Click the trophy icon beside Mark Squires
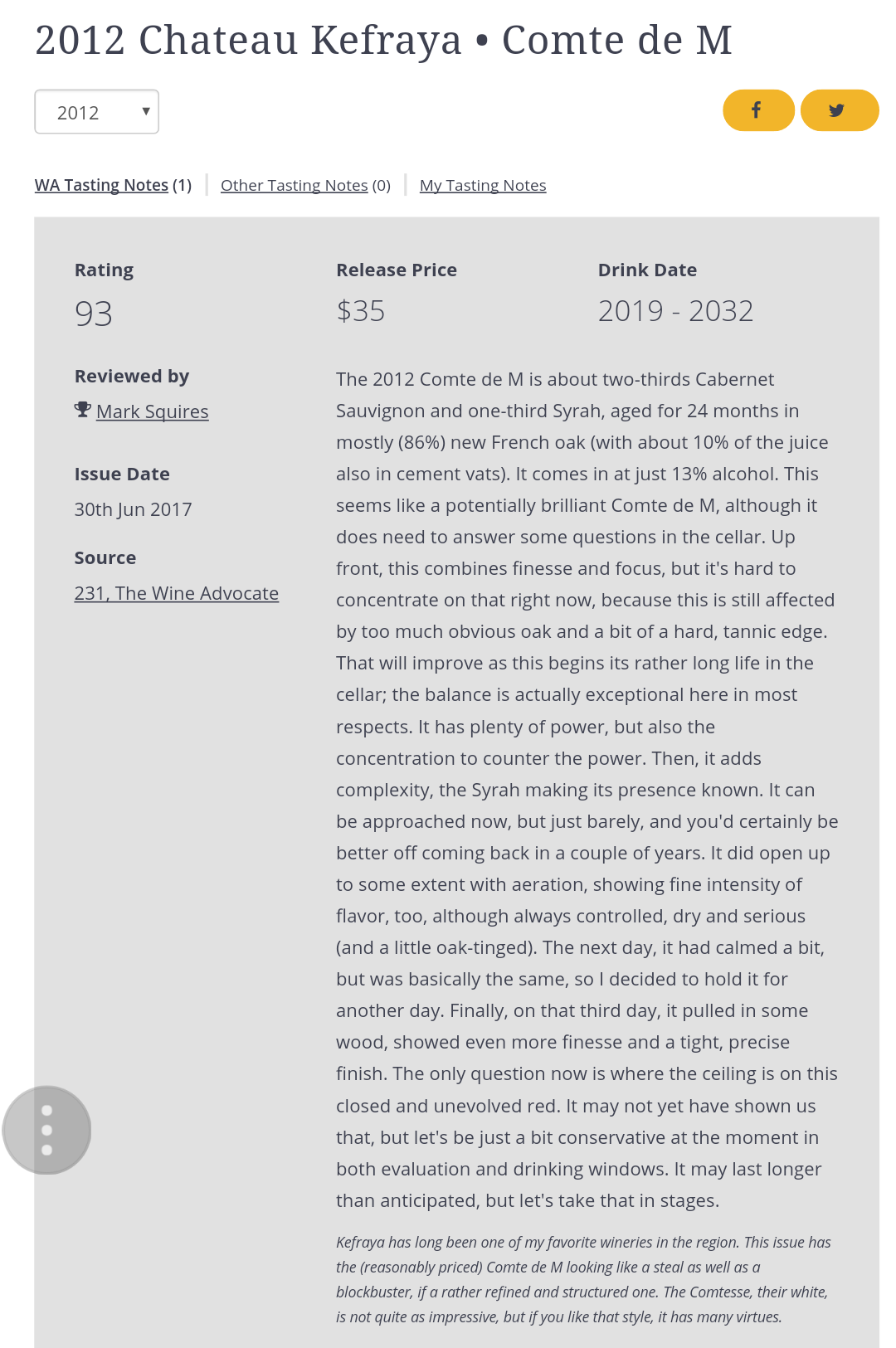896x1348 pixels. coord(82,410)
